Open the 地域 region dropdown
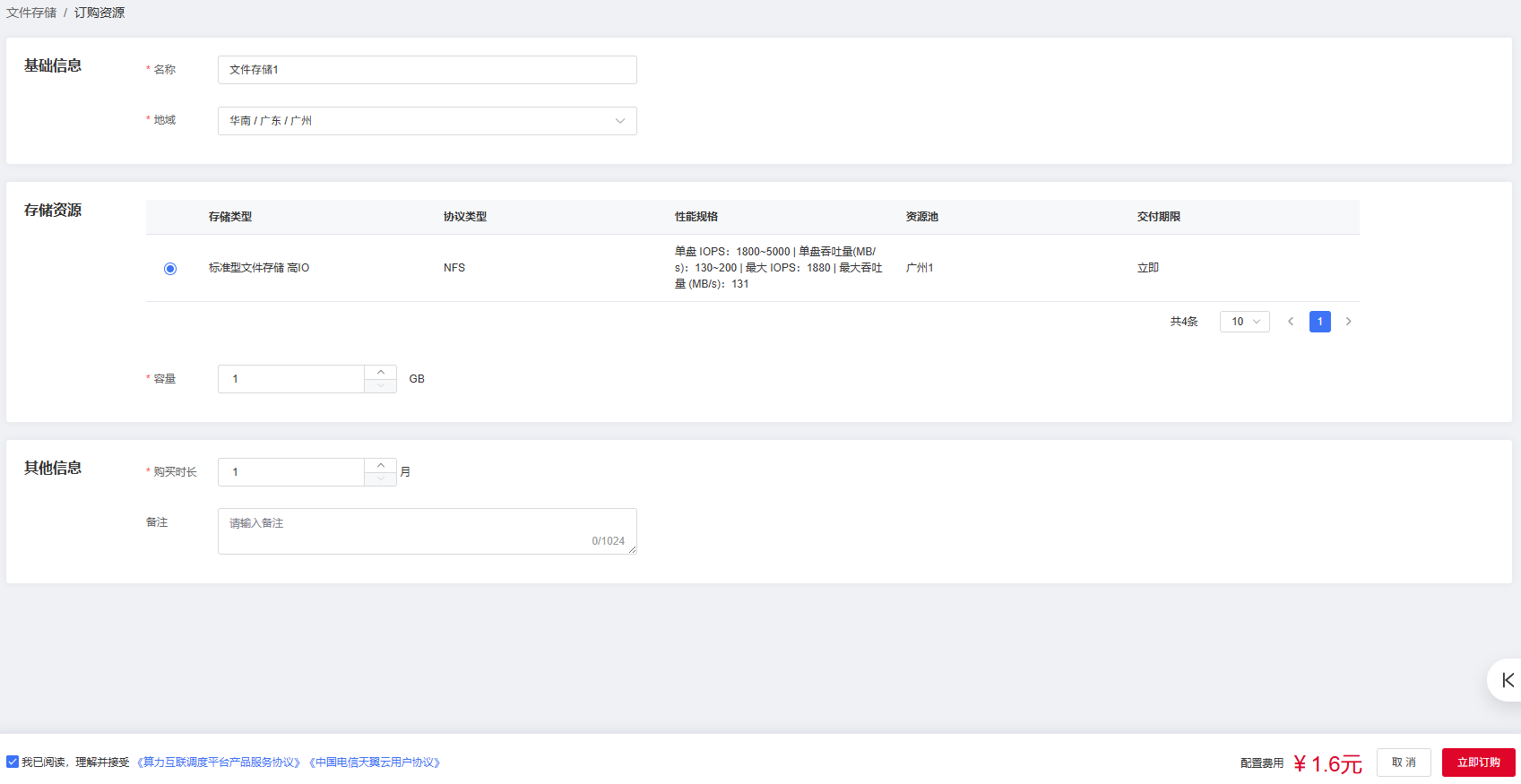This screenshot has width=1521, height=784. [427, 121]
